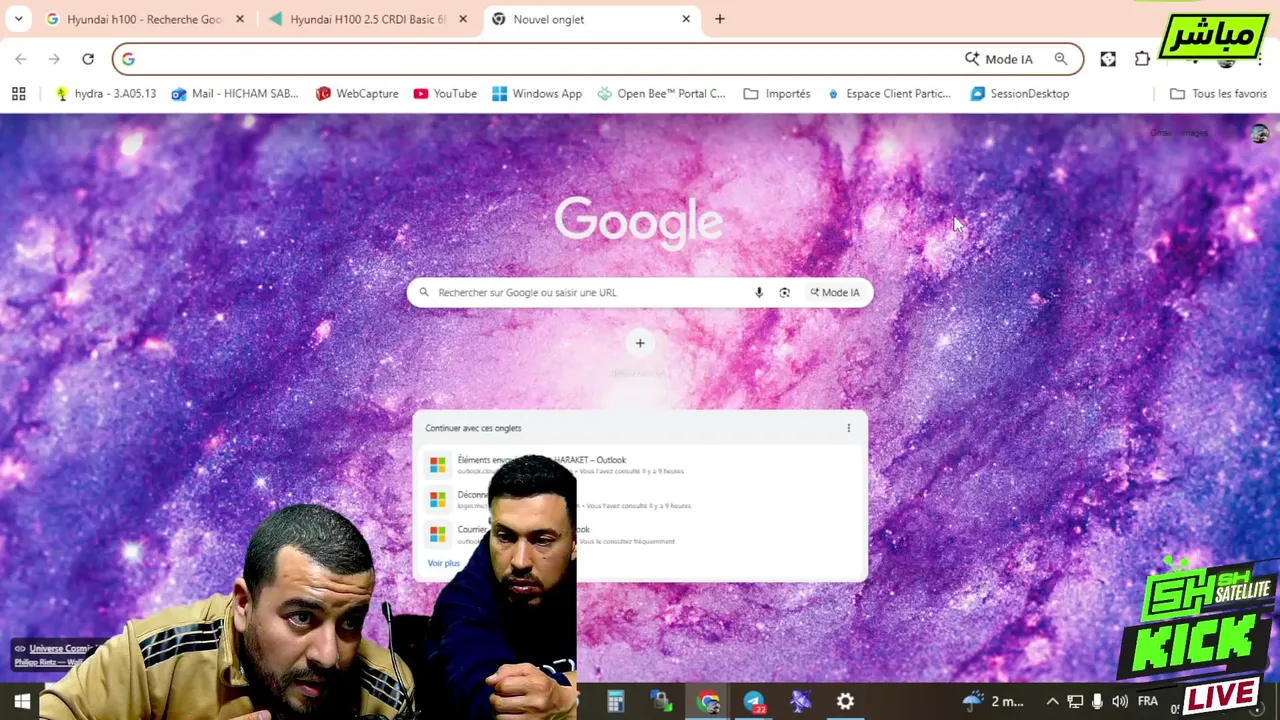Open the three-dot menu of Continuer avec ces onglets

(849, 428)
